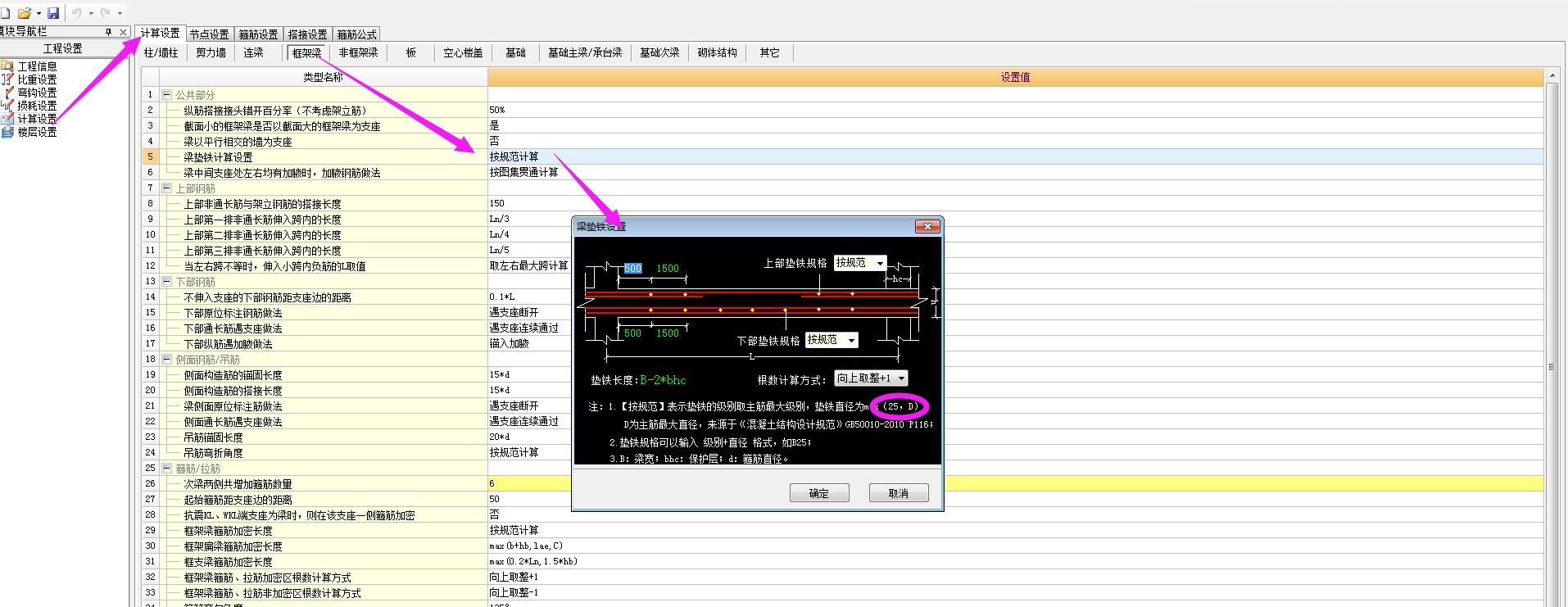Viewport: 1568px width, 607px height.
Task: Collapse the 侧面钢筋/吊筋 group
Action: tap(167, 360)
